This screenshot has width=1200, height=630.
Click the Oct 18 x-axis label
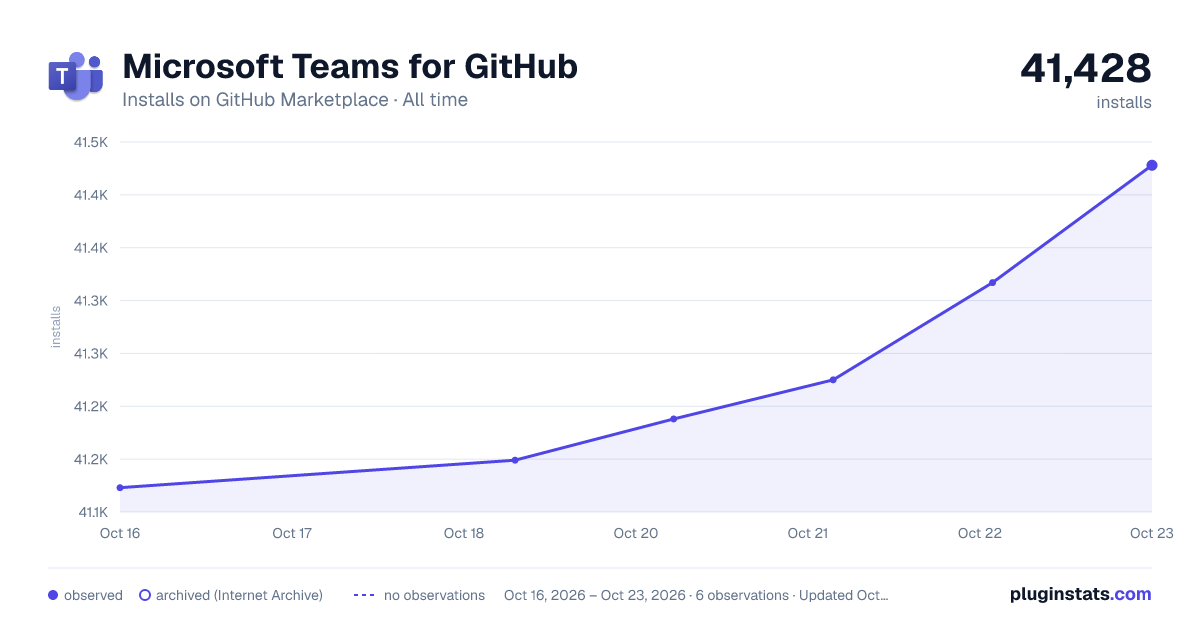click(464, 533)
